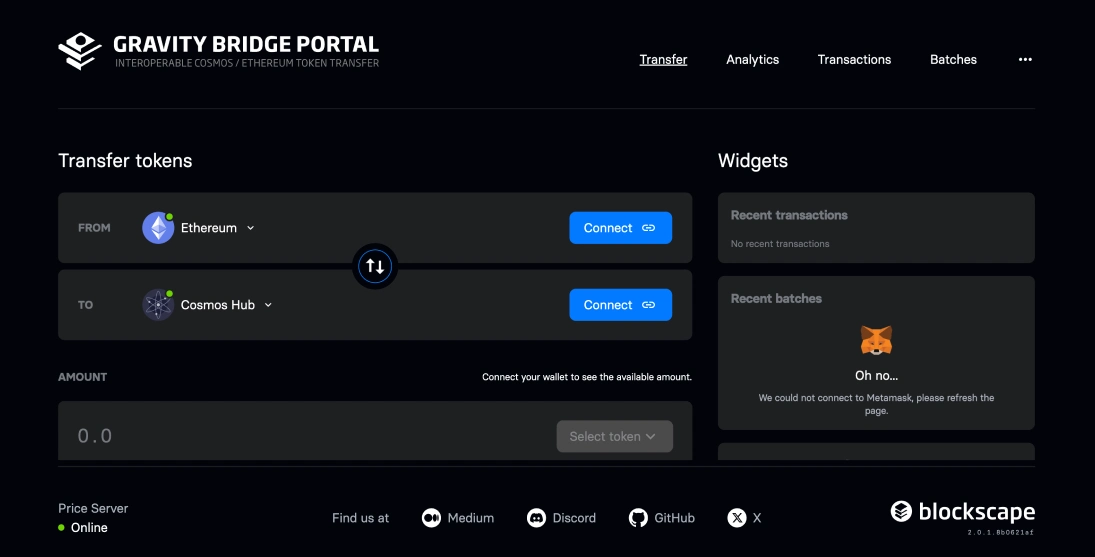Click the link icon inside Cosmos Hub Connect button

pyautogui.click(x=648, y=305)
